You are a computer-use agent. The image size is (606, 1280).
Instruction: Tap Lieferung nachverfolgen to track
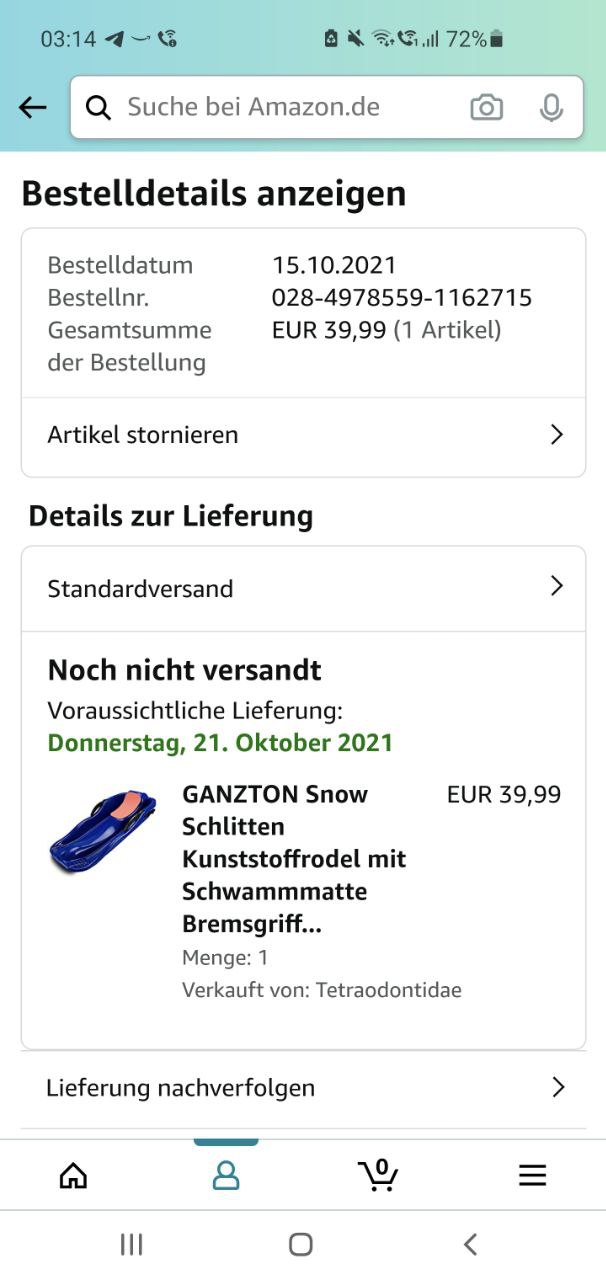click(180, 1088)
